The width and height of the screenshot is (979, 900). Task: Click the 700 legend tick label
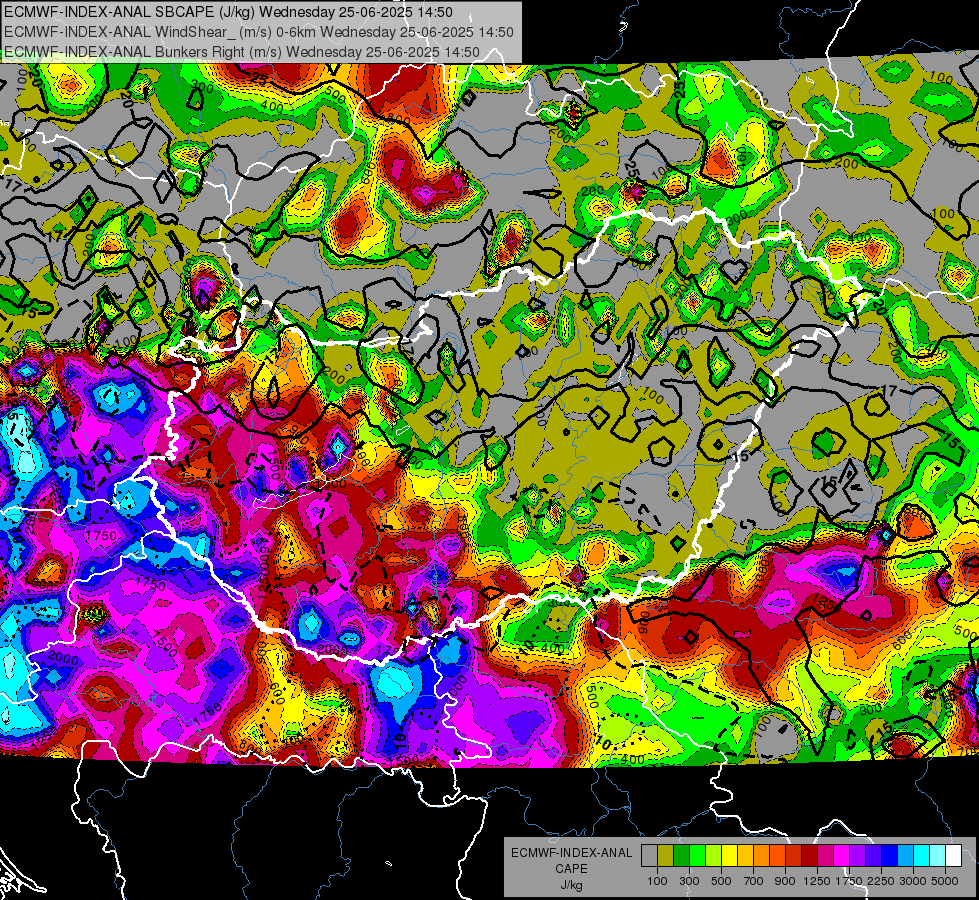[x=754, y=881]
